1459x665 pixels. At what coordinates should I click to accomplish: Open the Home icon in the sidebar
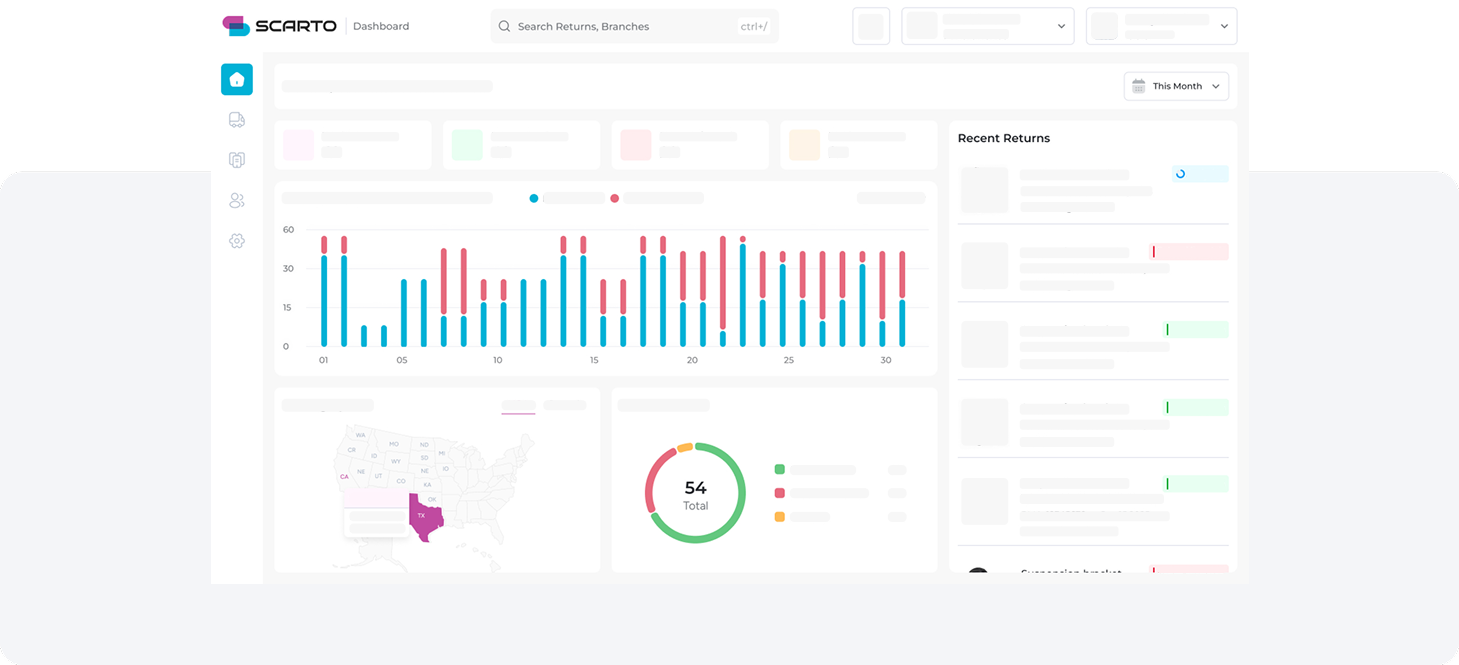coord(237,79)
